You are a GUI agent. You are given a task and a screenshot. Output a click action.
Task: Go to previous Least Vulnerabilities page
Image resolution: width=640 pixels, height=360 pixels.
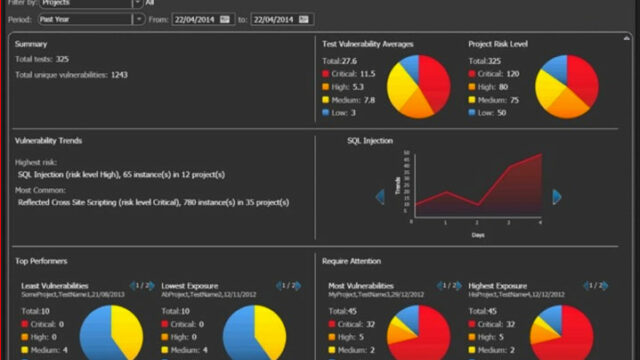(132, 286)
